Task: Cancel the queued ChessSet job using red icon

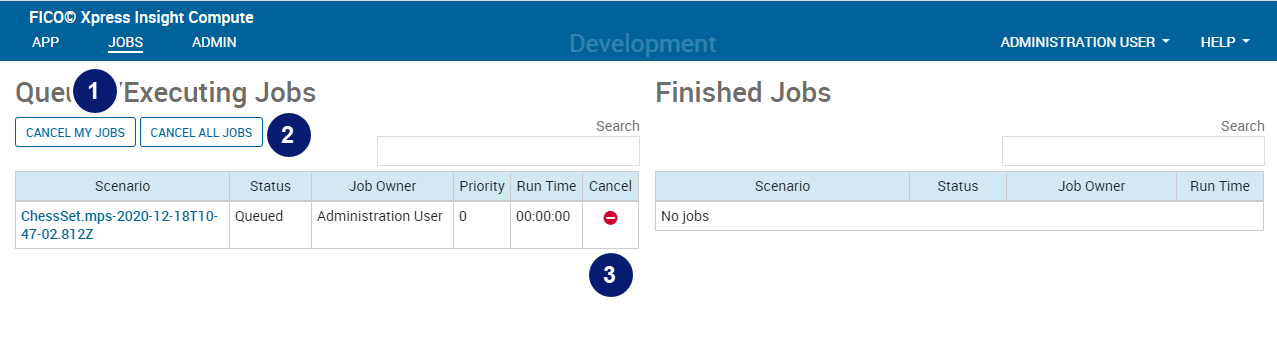Action: coord(610,217)
